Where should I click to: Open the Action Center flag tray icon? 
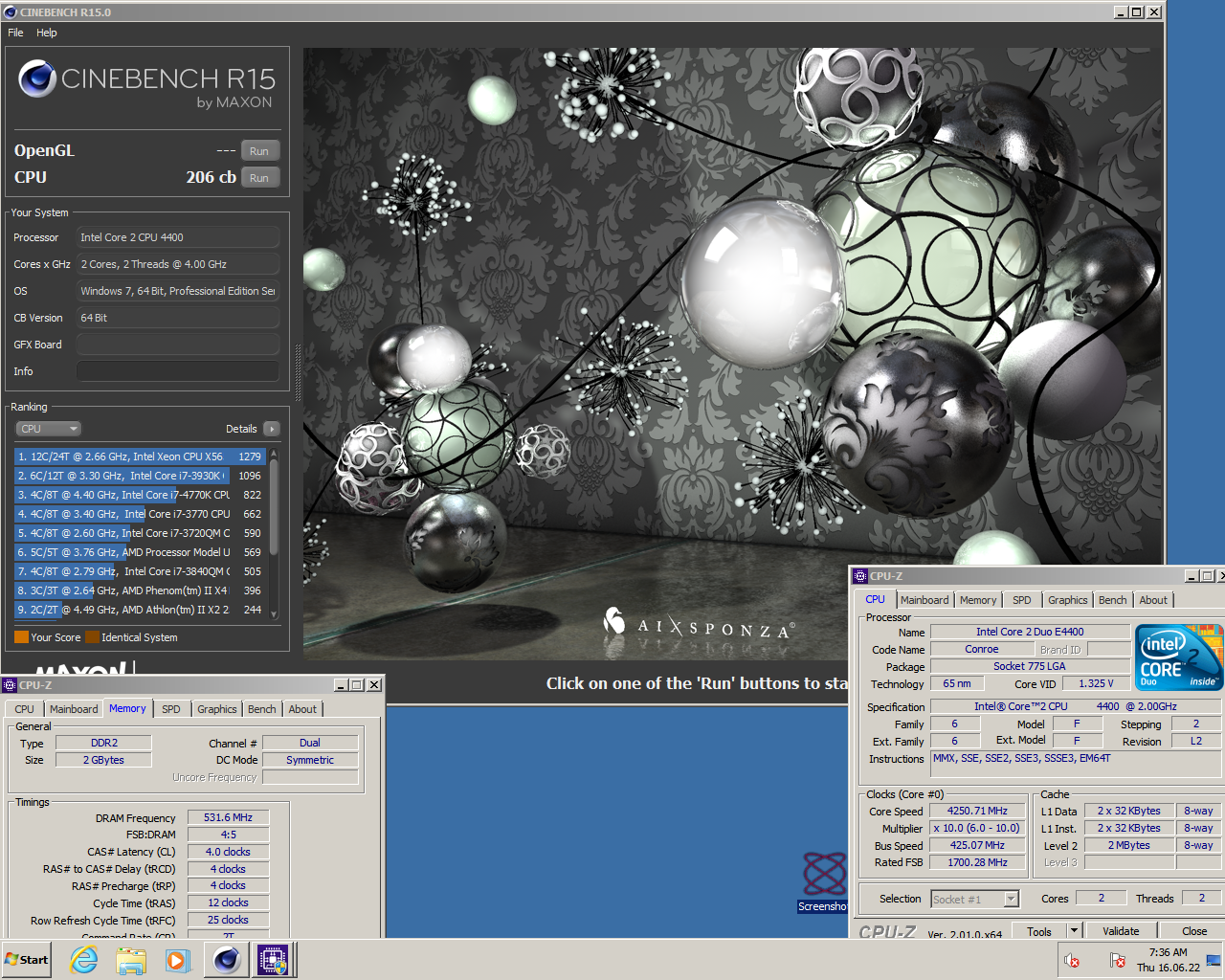[x=1117, y=960]
